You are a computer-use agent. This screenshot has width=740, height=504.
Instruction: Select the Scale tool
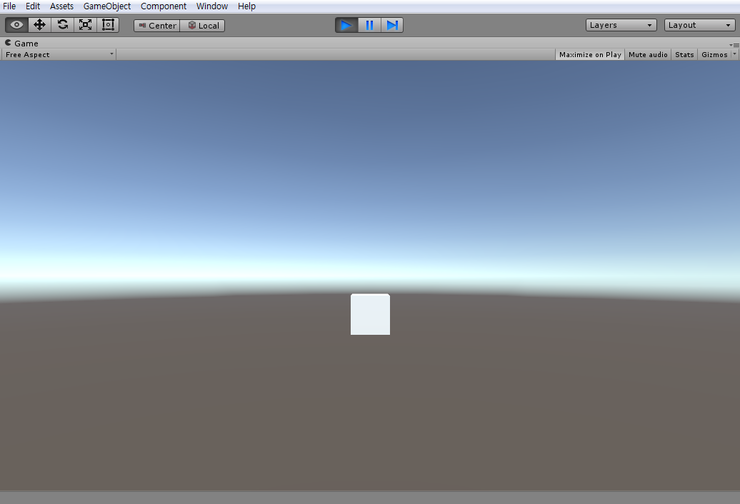point(85,25)
